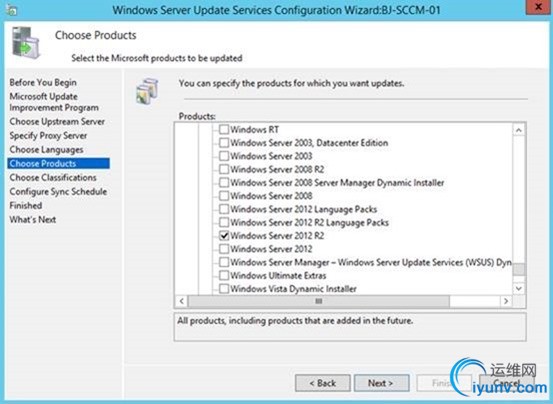
Task: Click the down arrow of products list scrollbar
Action: pyautogui.click(x=518, y=288)
